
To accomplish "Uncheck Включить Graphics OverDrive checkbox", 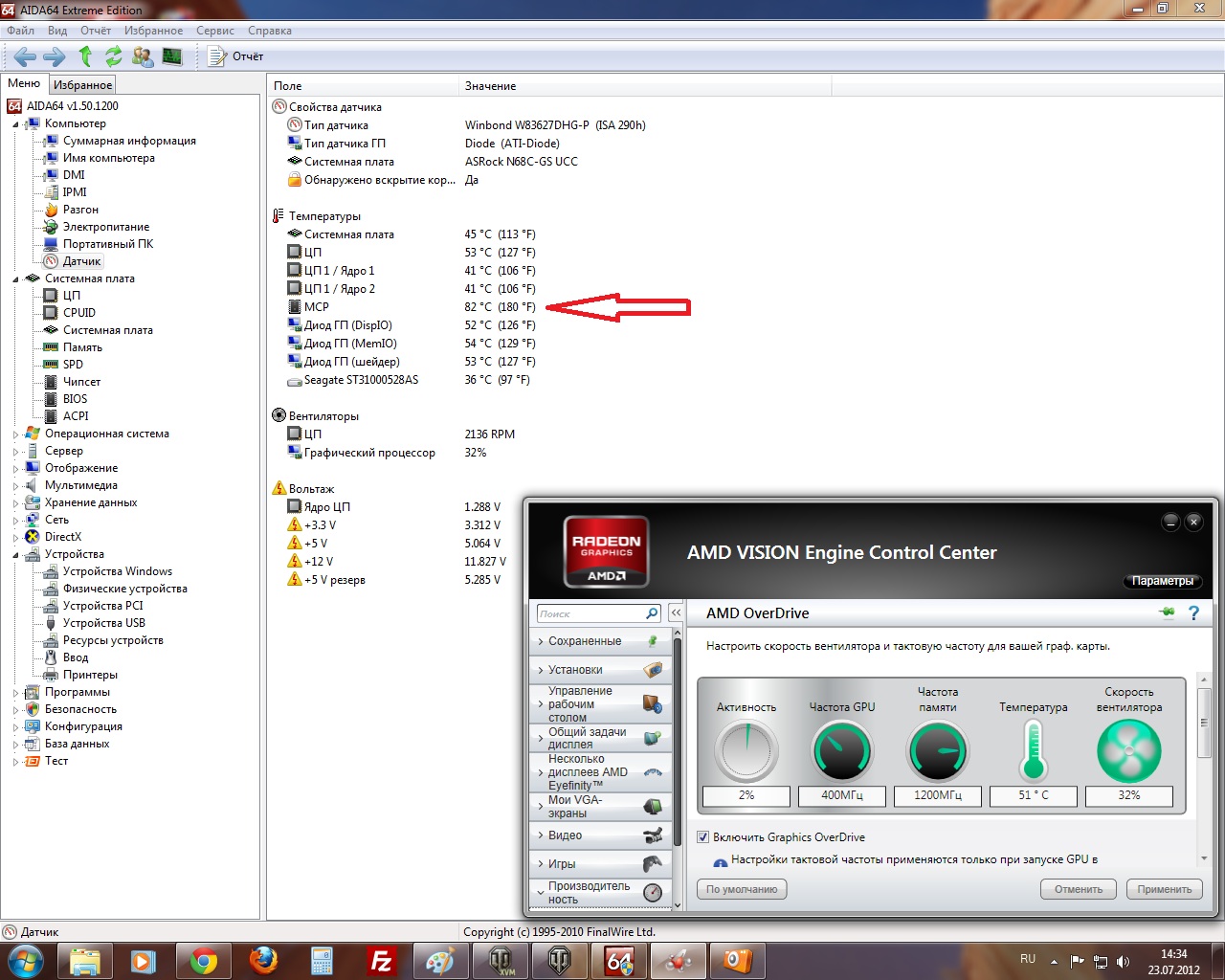I will [x=703, y=837].
